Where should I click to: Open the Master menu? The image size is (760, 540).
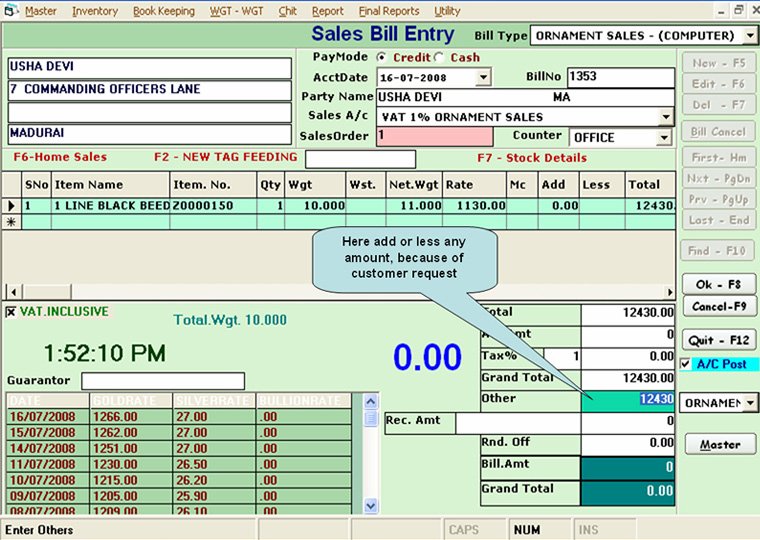[x=40, y=11]
